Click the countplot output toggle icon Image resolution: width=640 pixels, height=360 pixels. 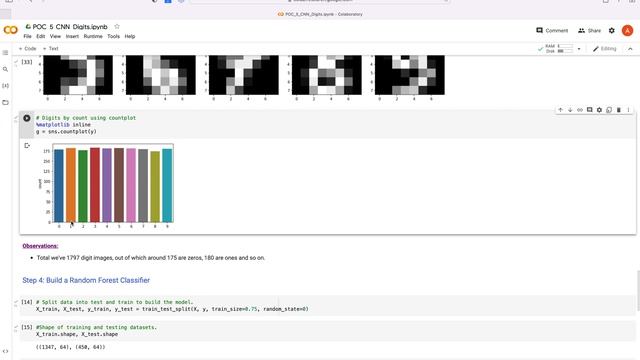pyautogui.click(x=27, y=146)
